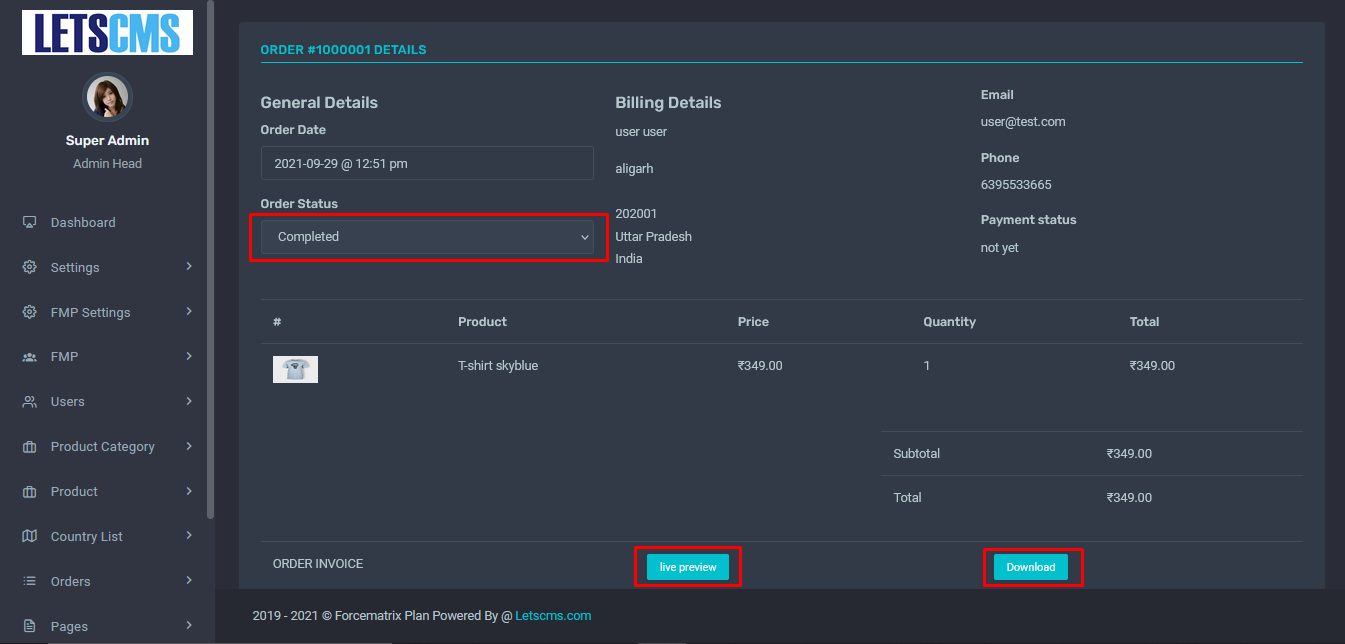Click the Users people icon

pyautogui.click(x=30, y=401)
